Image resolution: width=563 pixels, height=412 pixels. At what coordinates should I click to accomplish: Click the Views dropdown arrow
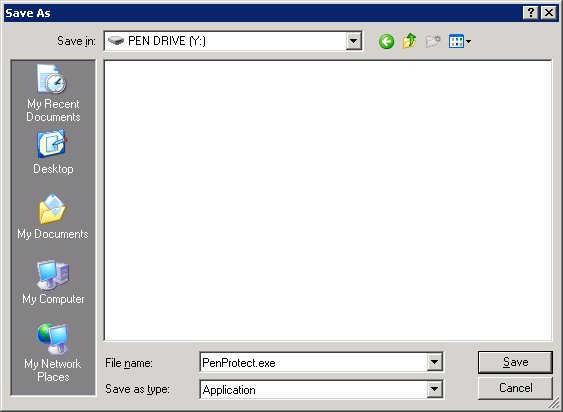click(468, 42)
